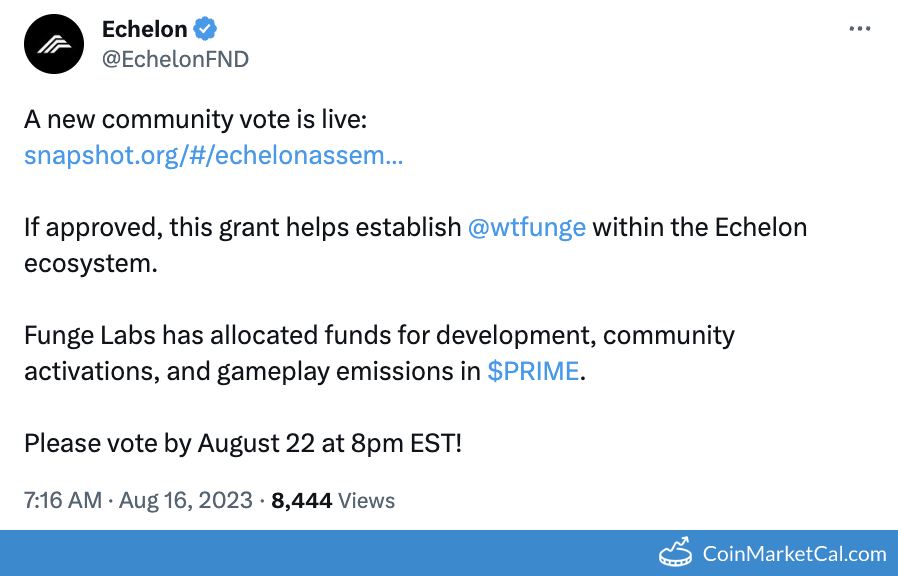Click the Aug 16, 2023 date
This screenshot has width=898, height=576.
click(x=186, y=500)
